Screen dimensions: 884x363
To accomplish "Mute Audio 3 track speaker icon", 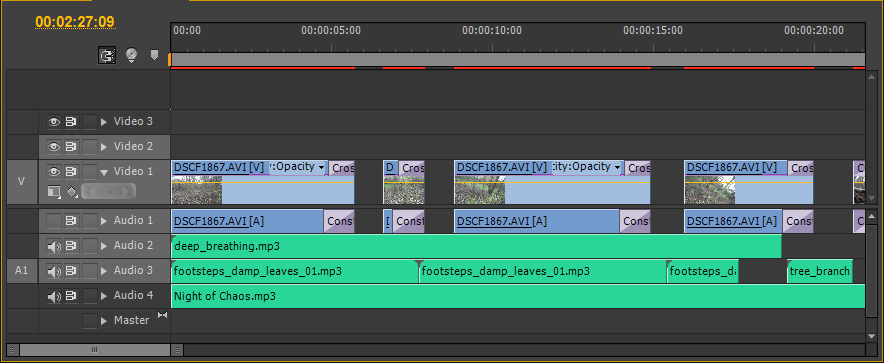I will coord(54,271).
